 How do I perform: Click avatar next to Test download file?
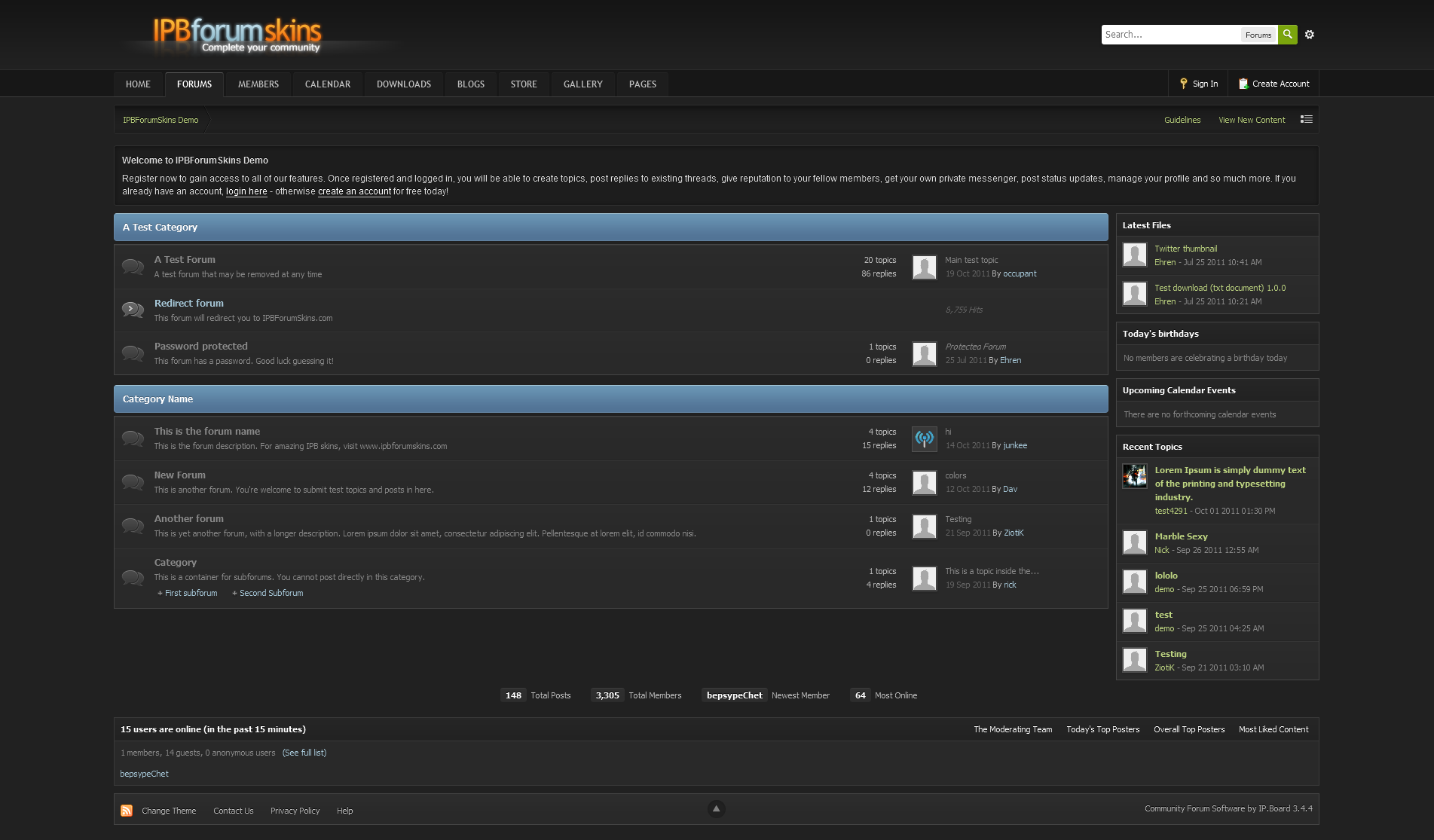[1135, 294]
